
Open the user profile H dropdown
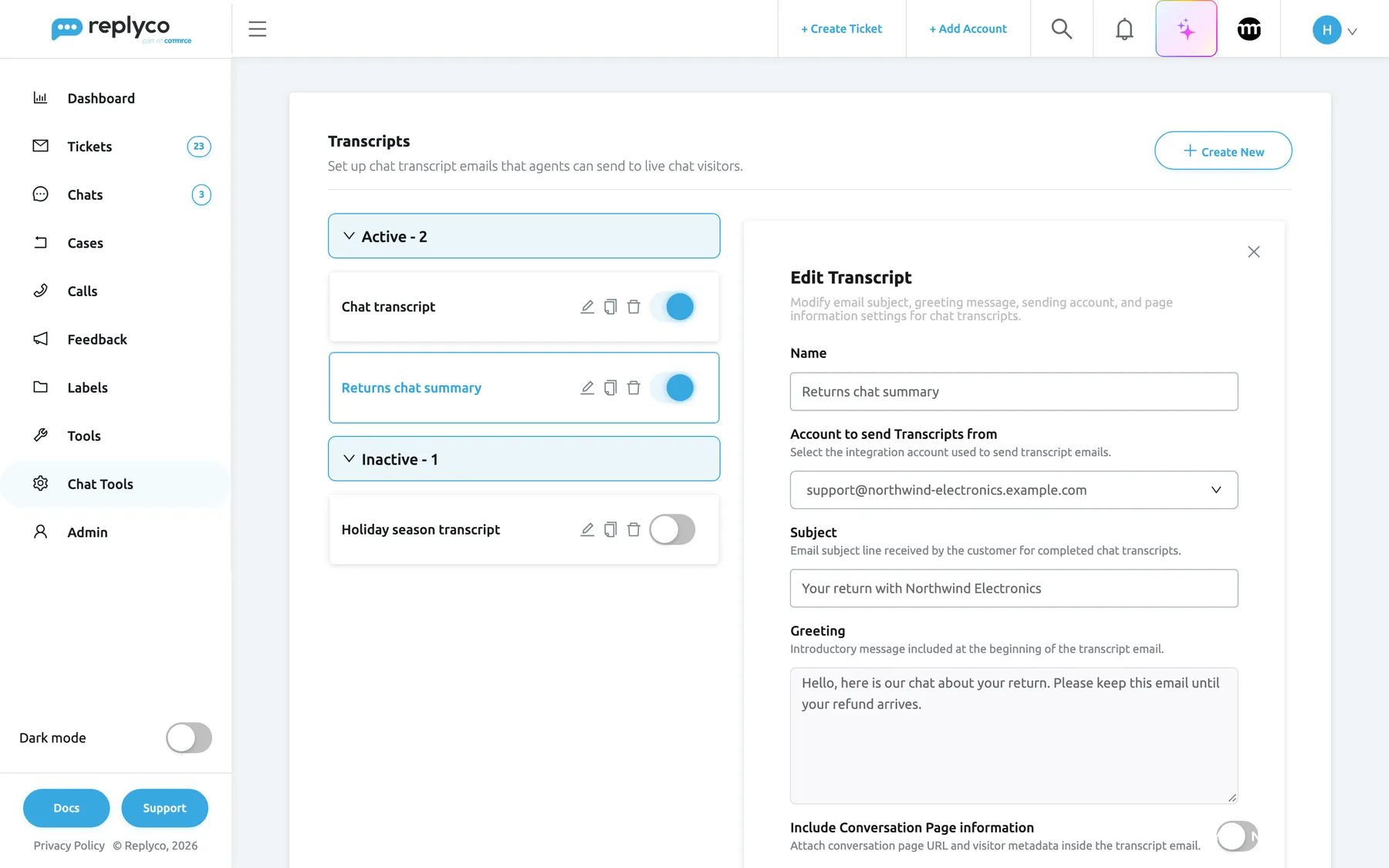[1335, 30]
